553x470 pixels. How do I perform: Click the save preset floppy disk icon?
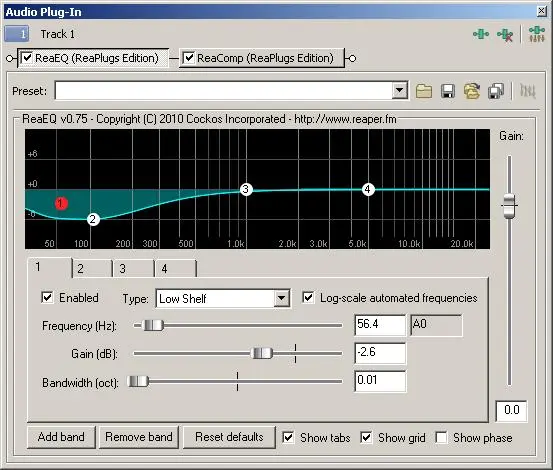[448, 91]
